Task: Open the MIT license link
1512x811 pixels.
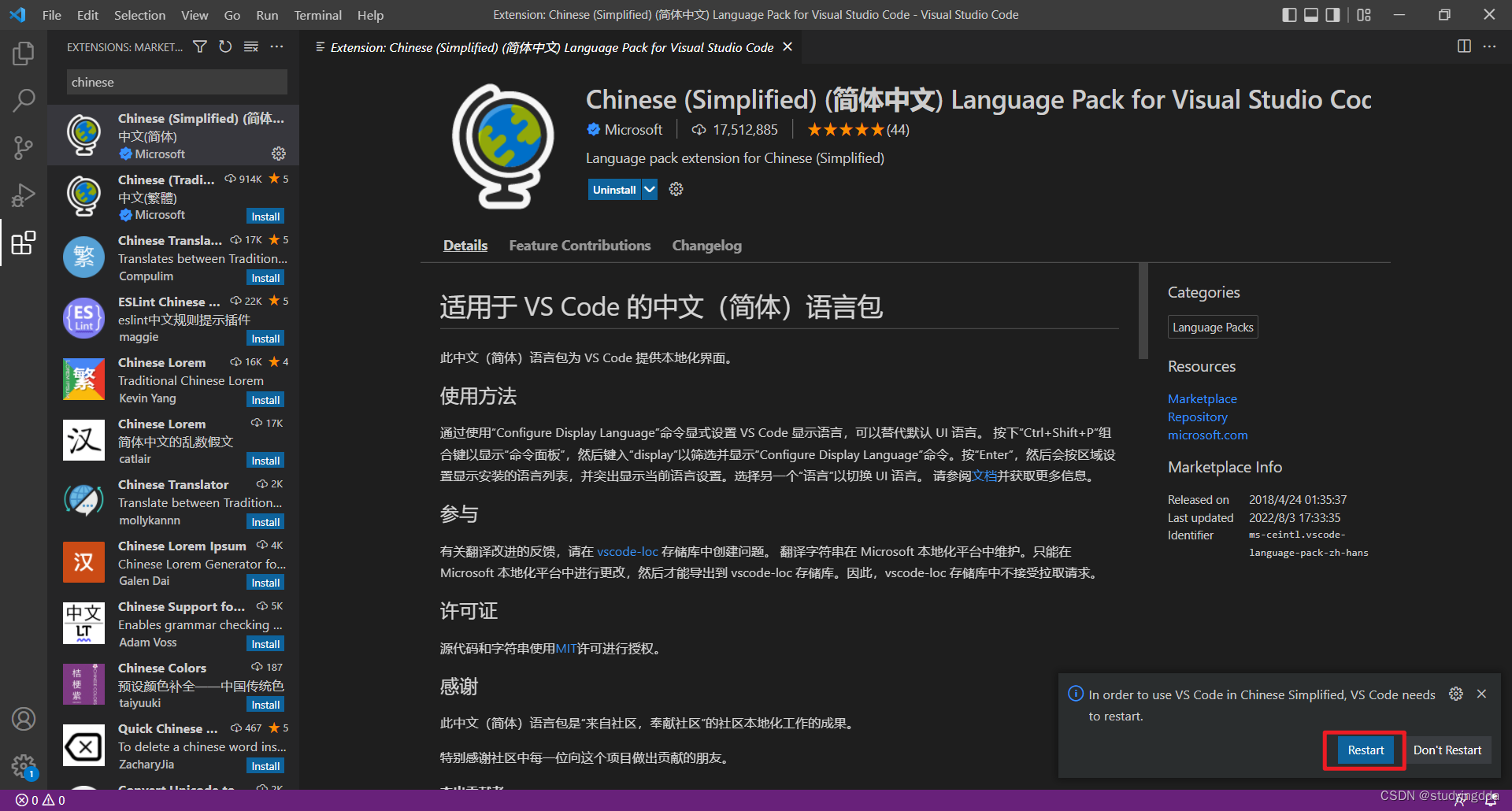Action: point(566,649)
